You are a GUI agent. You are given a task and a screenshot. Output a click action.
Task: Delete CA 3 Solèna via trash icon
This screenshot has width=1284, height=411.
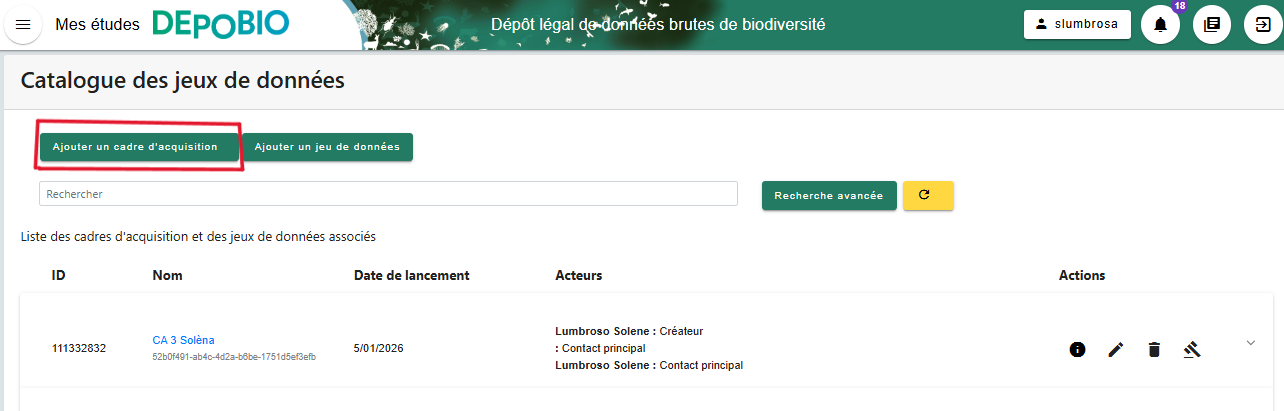(x=1154, y=349)
